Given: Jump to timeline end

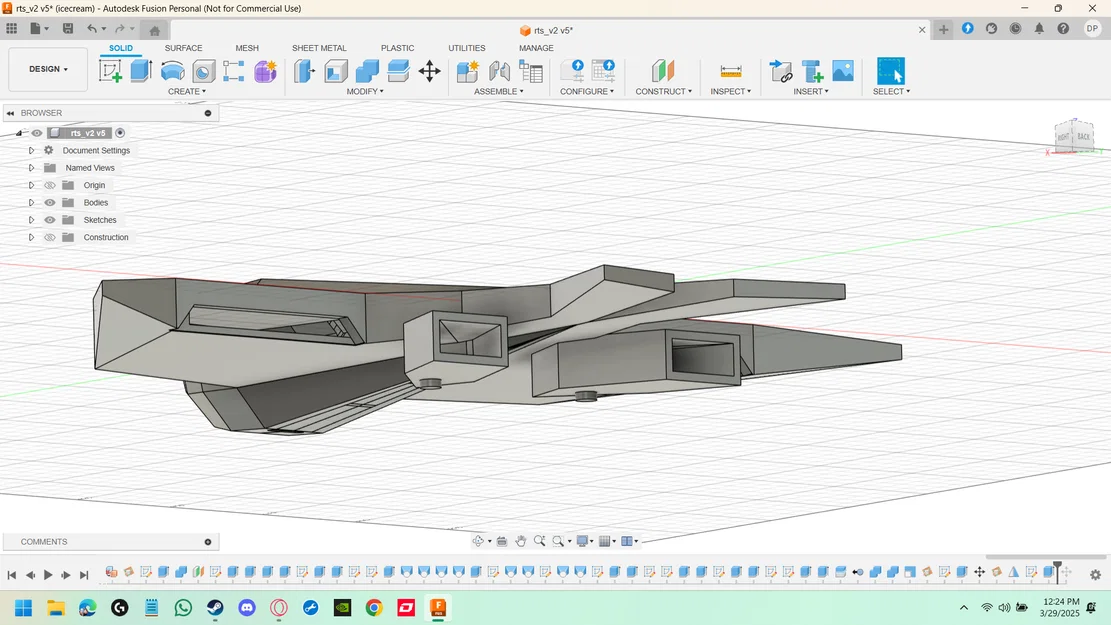Looking at the screenshot, I should [x=84, y=575].
